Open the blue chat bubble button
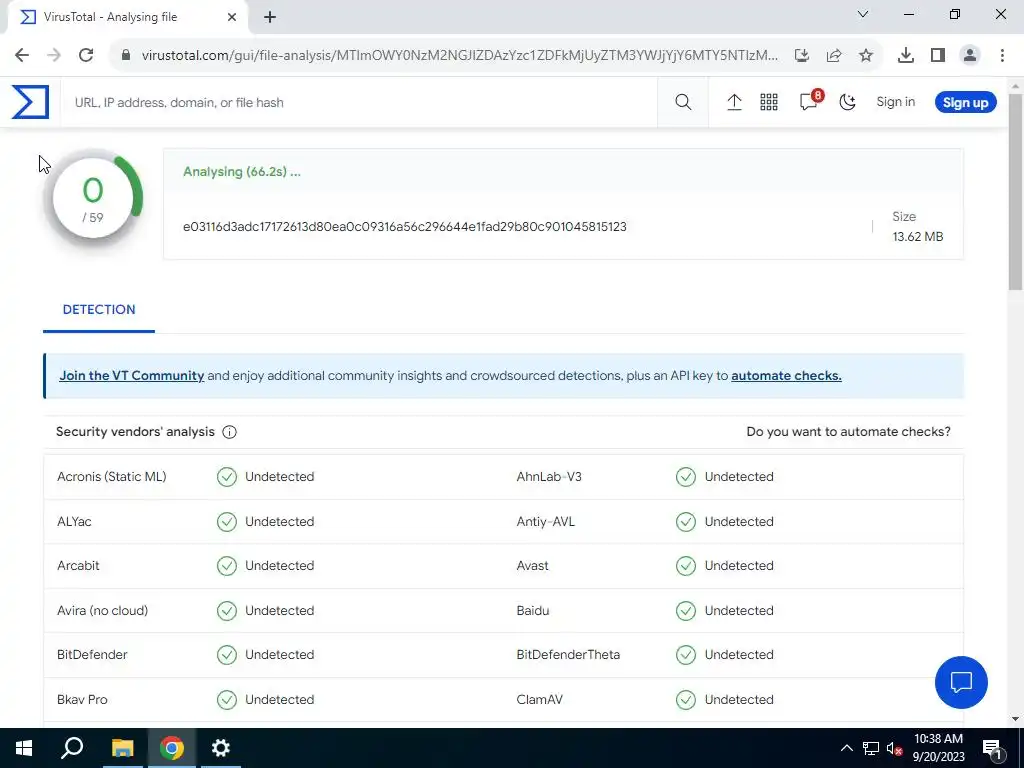Screen dimensions: 1024x768 (x=961, y=682)
